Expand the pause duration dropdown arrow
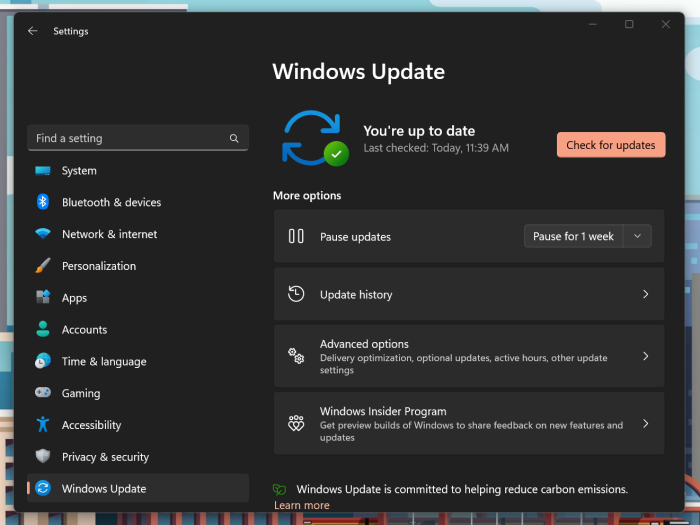 pyautogui.click(x=638, y=236)
